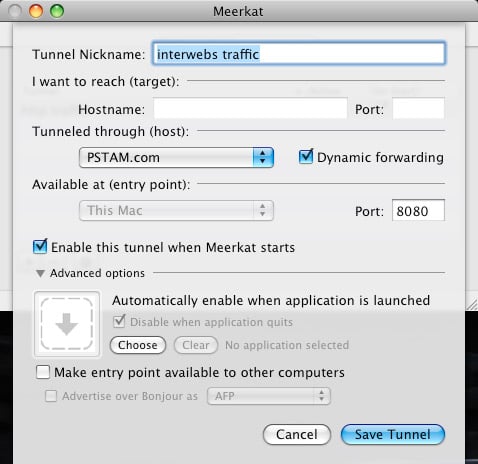This screenshot has height=464, width=478.
Task: Open the PSTAM.com host dropdown
Action: pos(176,157)
